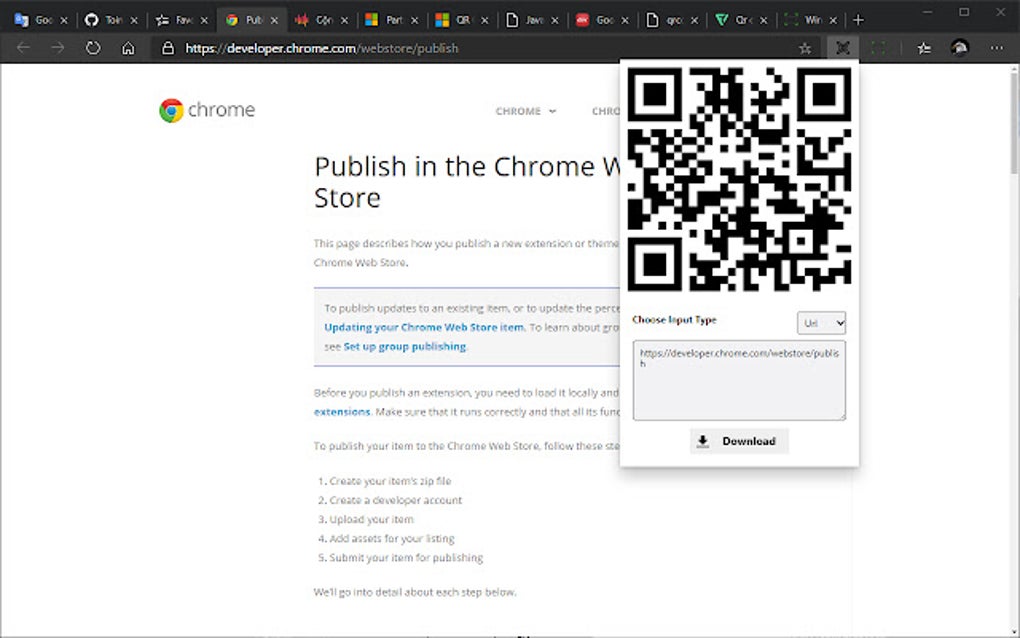This screenshot has height=638, width=1020.
Task: Click the Chrome logo on the page
Action: 207,110
